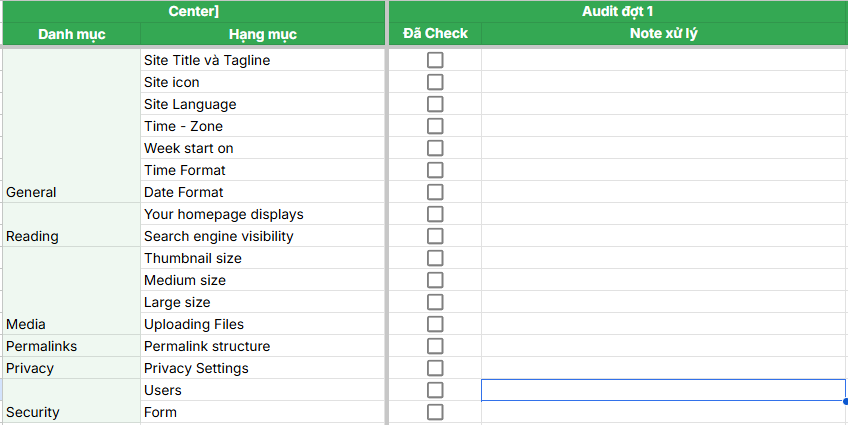Click the Date Format cell

(x=262, y=192)
